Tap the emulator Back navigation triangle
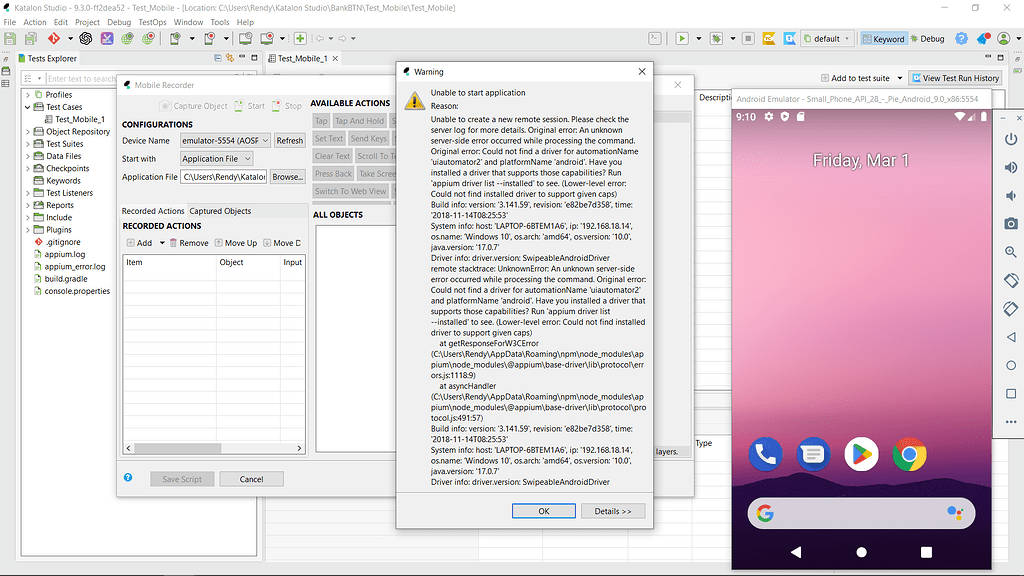Screen dimensions: 1024x576 tap(795, 551)
